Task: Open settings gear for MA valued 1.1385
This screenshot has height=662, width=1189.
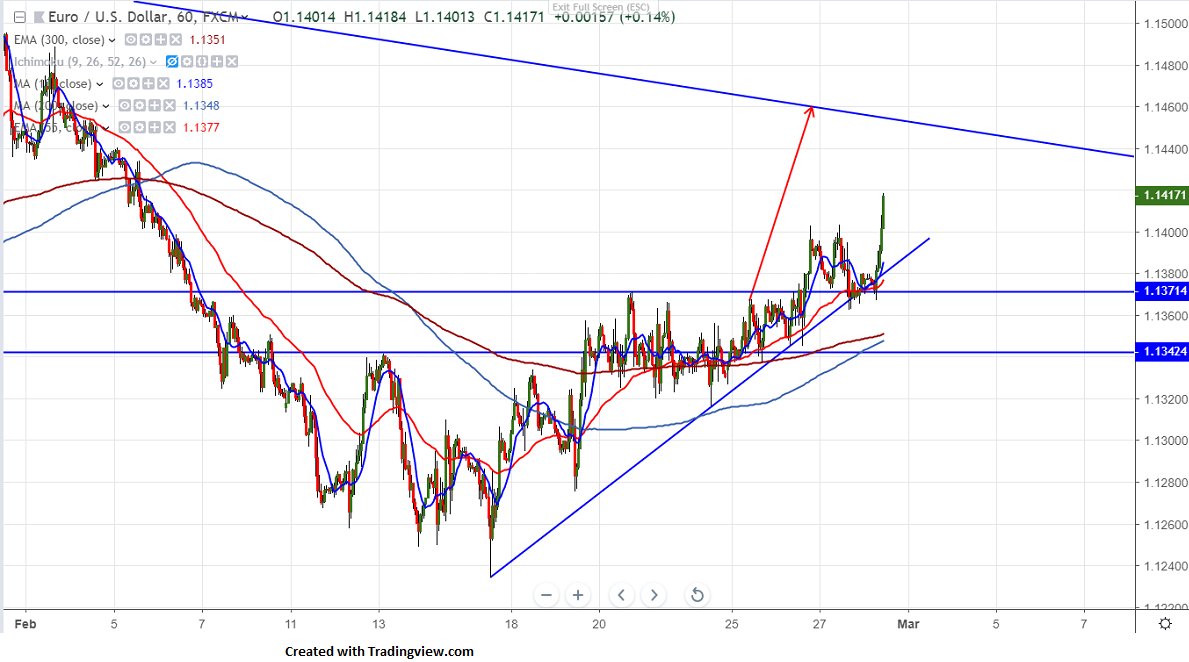Action: point(133,84)
